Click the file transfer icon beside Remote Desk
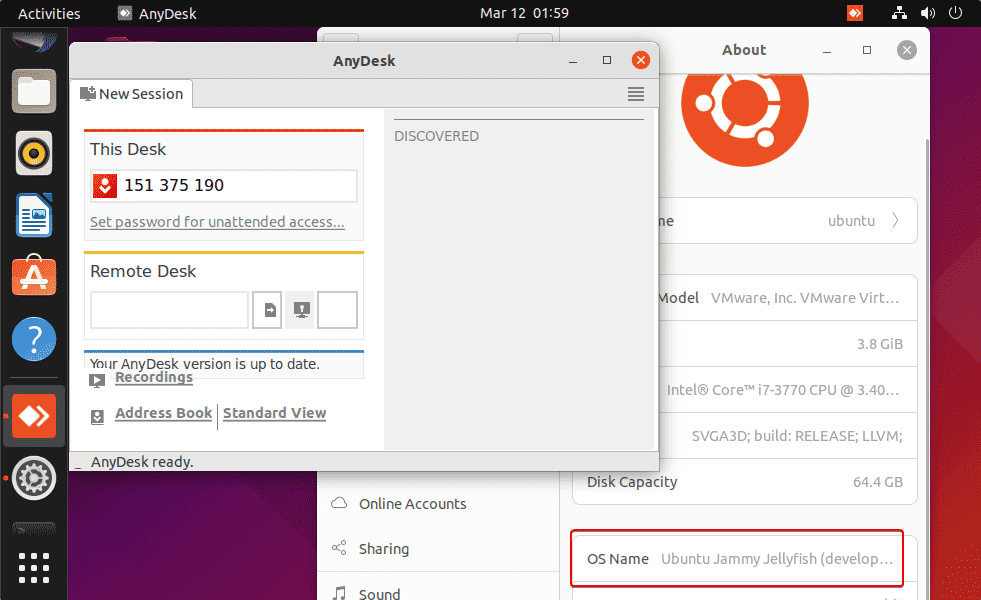The width and height of the screenshot is (981, 600). pyautogui.click(x=267, y=310)
